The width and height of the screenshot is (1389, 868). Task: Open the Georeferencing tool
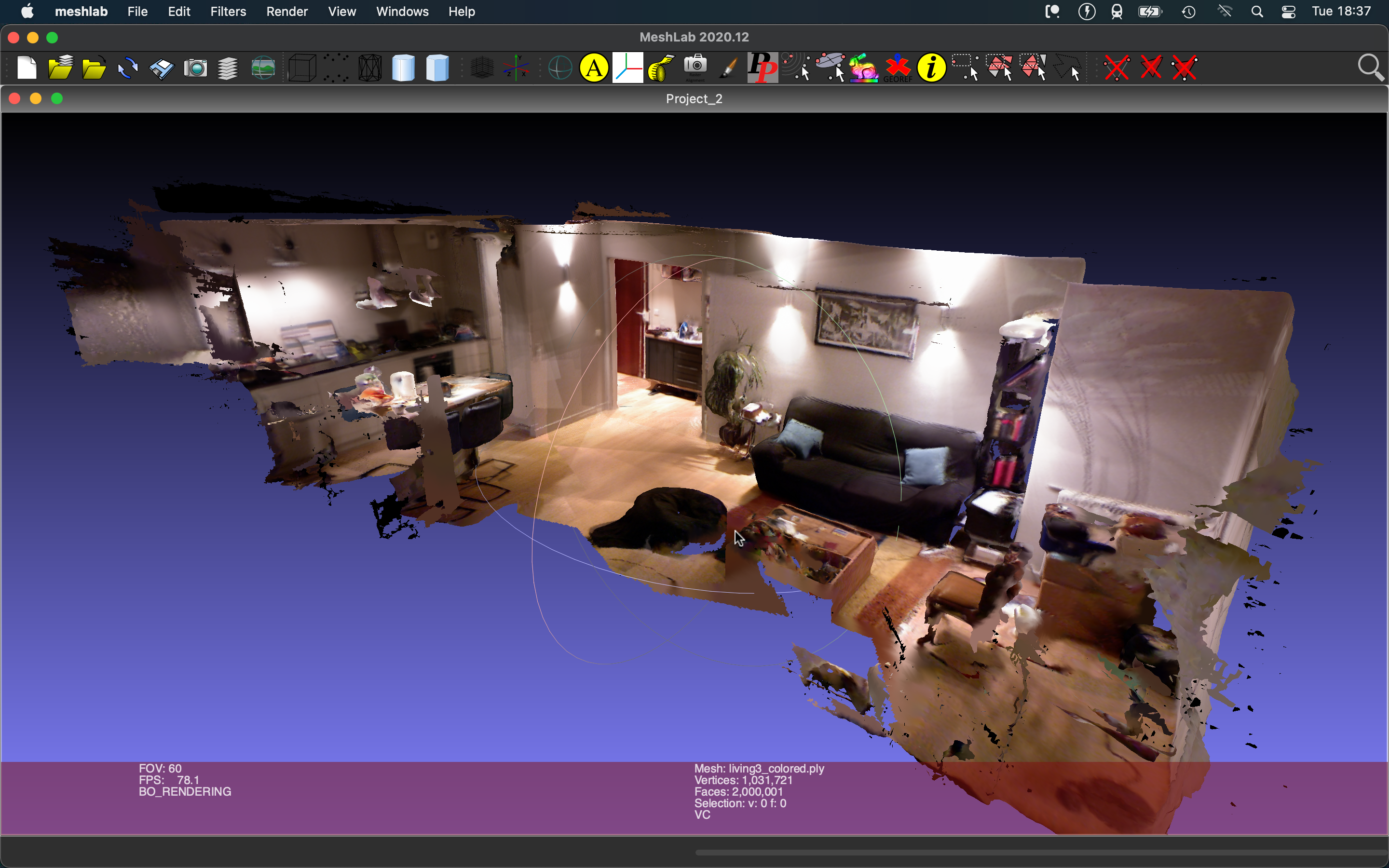(x=898, y=68)
